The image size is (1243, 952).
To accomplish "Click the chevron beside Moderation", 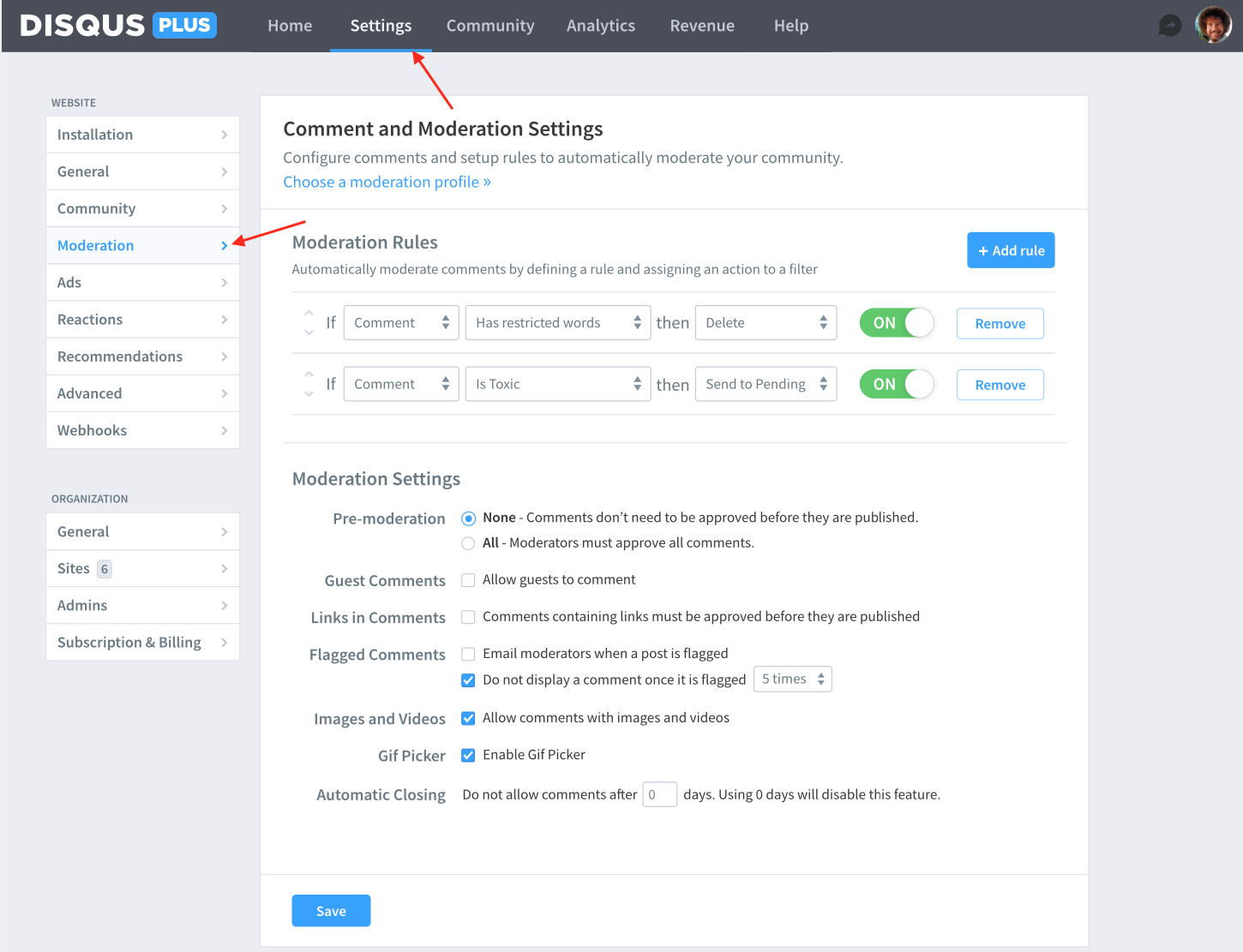I will pos(225,245).
